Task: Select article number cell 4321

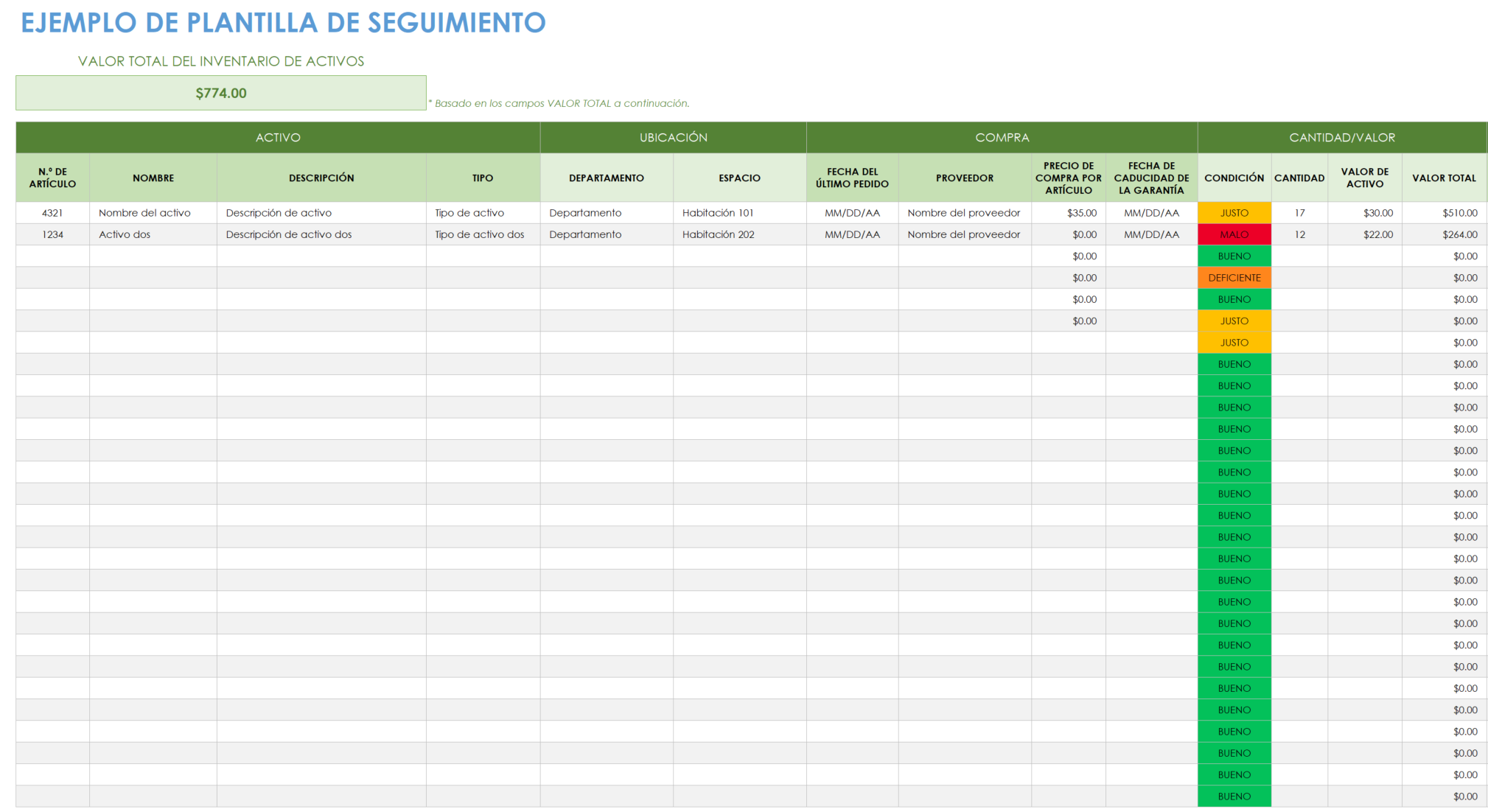Action: (52, 213)
